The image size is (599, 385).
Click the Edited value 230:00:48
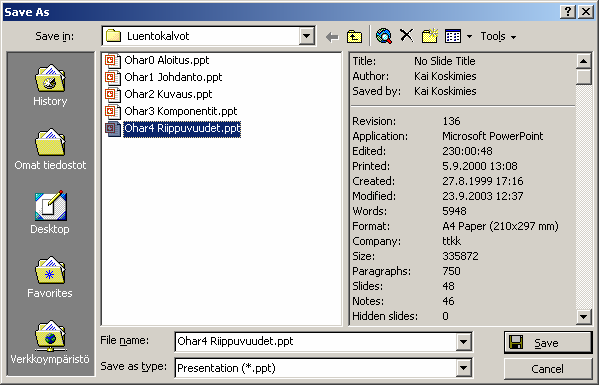467,151
